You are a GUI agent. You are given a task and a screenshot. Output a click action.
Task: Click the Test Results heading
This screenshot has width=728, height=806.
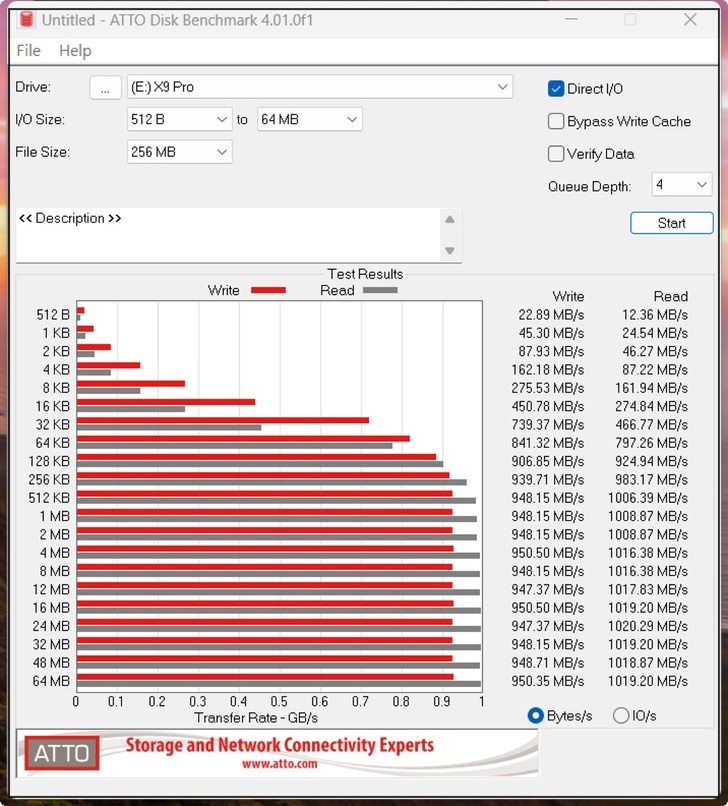pos(365,274)
